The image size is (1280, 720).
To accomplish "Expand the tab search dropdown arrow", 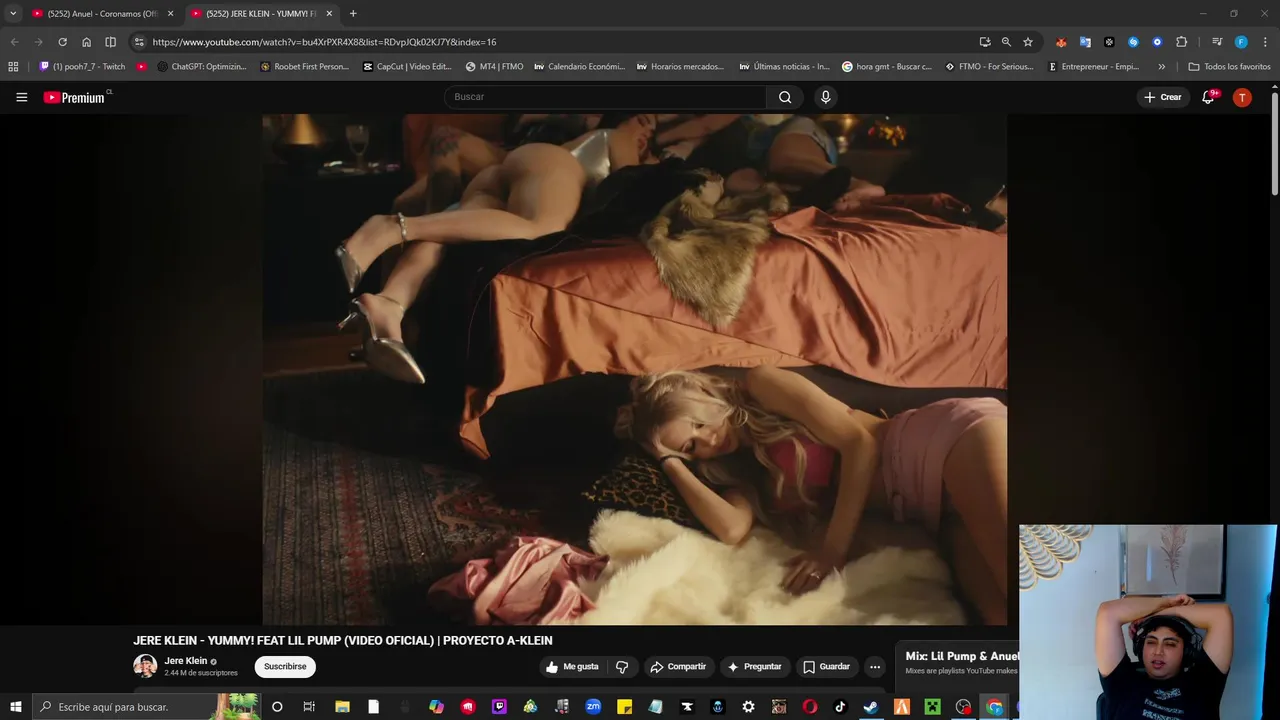I will point(13,13).
